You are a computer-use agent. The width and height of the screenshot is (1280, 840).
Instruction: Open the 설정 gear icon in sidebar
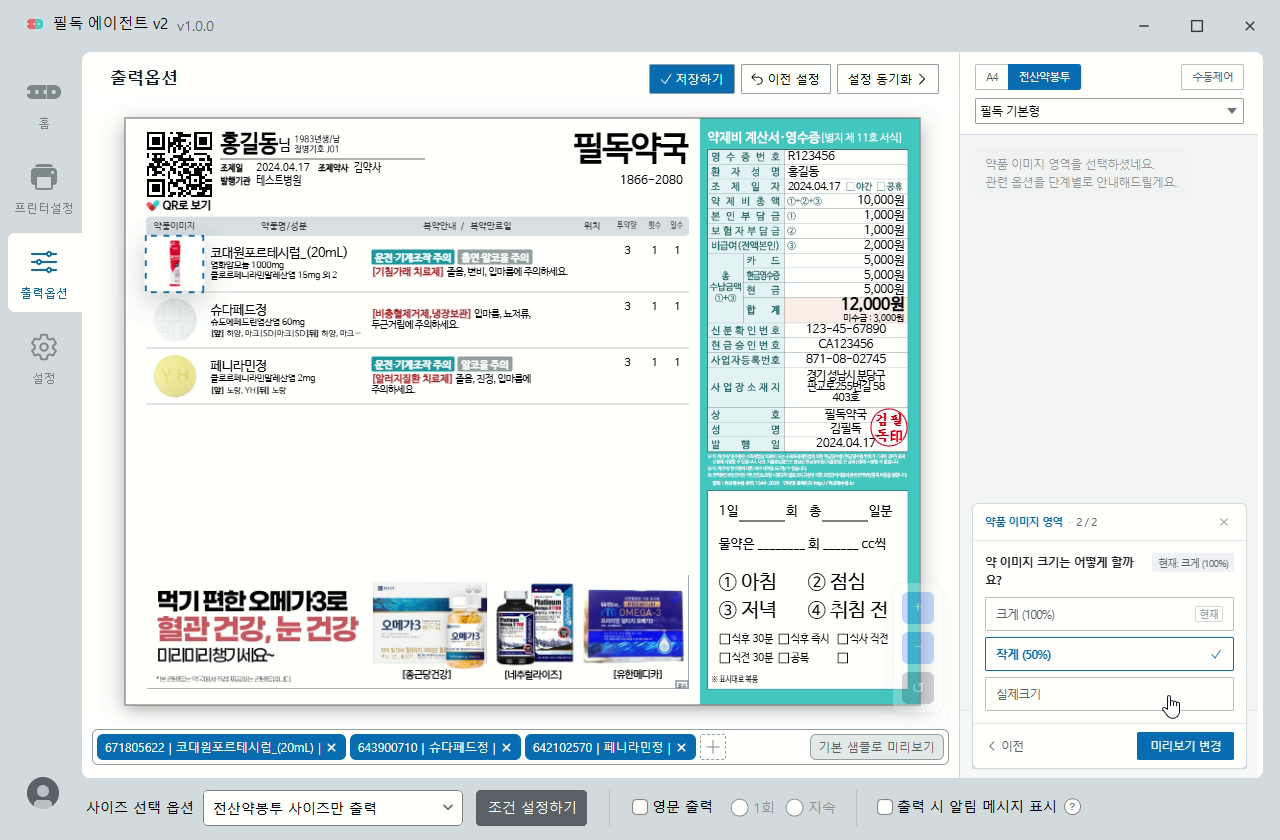(x=43, y=347)
